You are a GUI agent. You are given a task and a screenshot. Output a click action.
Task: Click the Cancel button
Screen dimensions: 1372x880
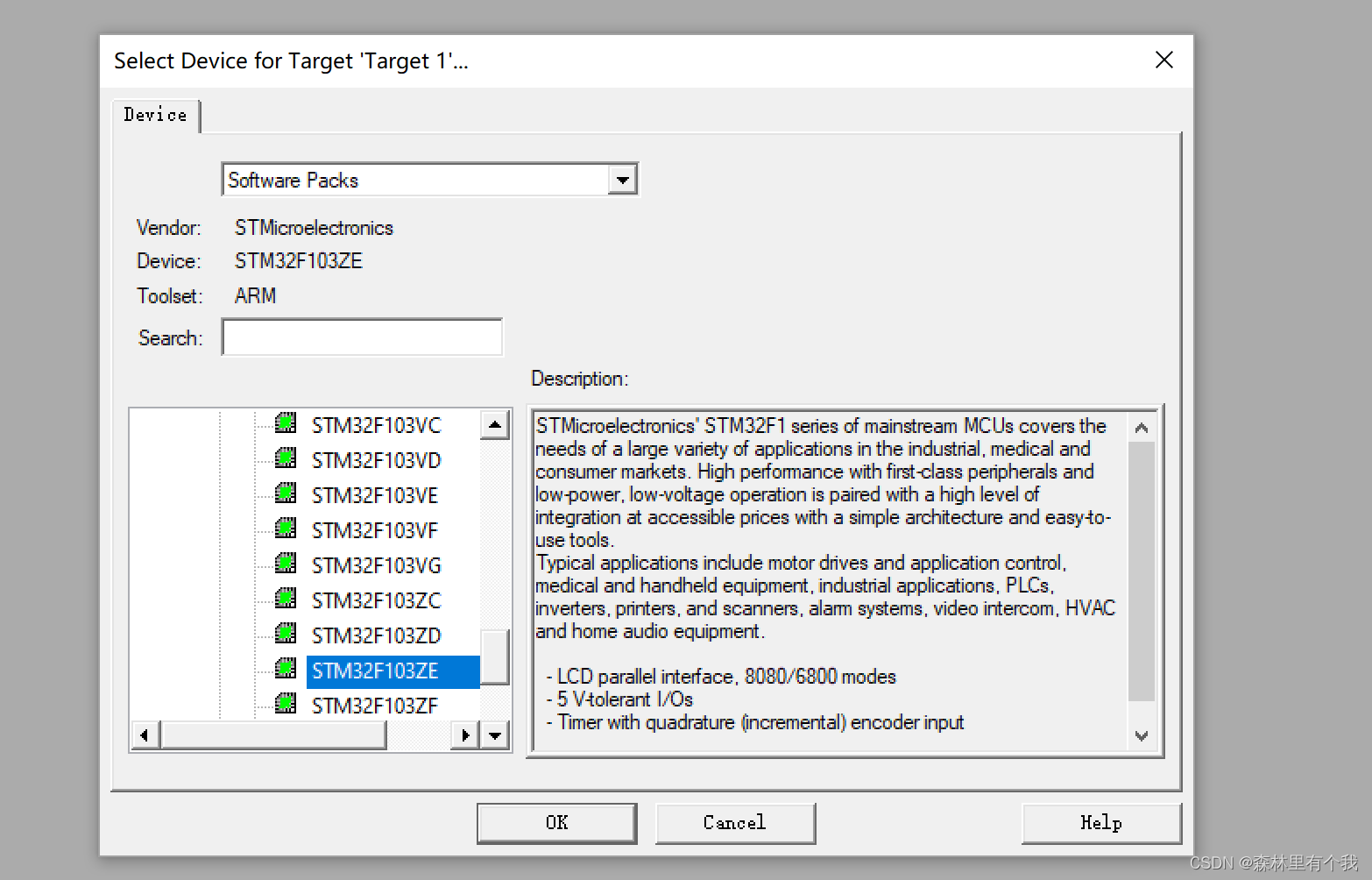point(735,823)
